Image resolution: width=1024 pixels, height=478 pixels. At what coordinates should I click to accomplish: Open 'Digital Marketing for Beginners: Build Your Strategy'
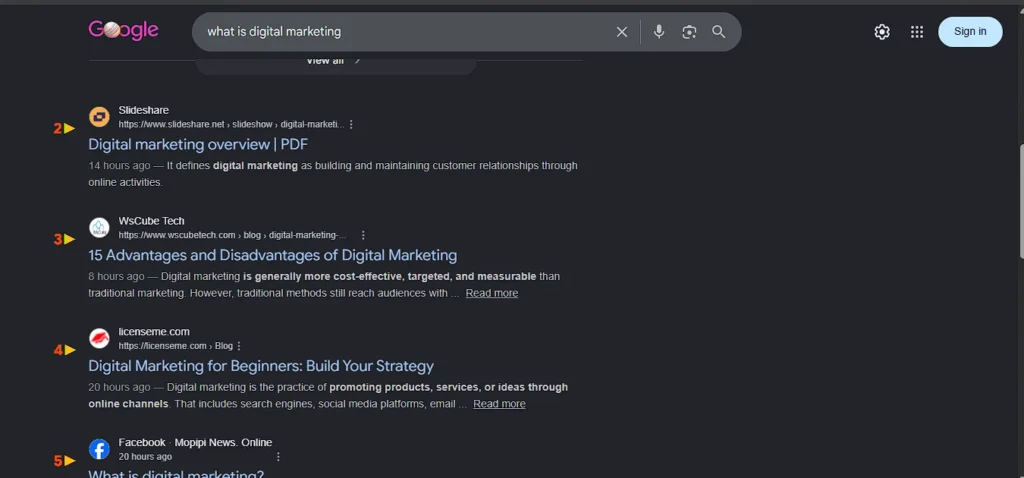pos(261,366)
